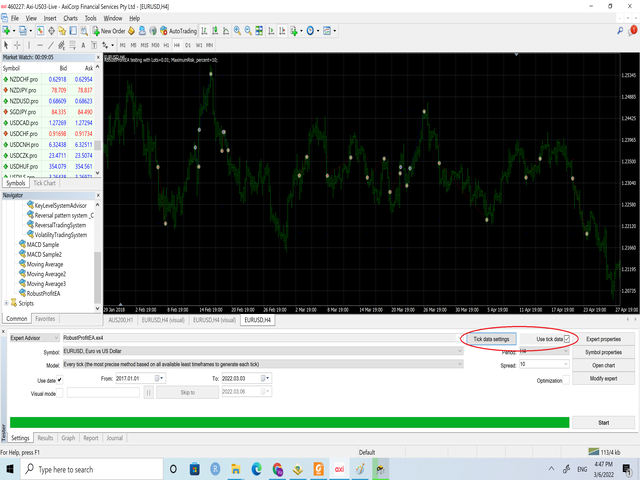Click the Modify expert button
640x480 pixels.
pos(603,378)
